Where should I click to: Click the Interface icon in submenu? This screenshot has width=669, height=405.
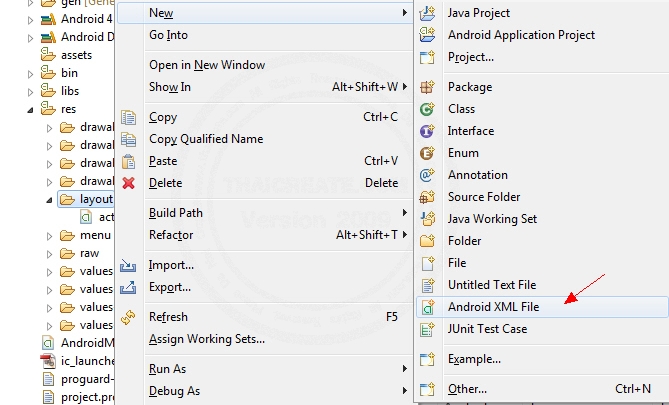click(x=428, y=131)
